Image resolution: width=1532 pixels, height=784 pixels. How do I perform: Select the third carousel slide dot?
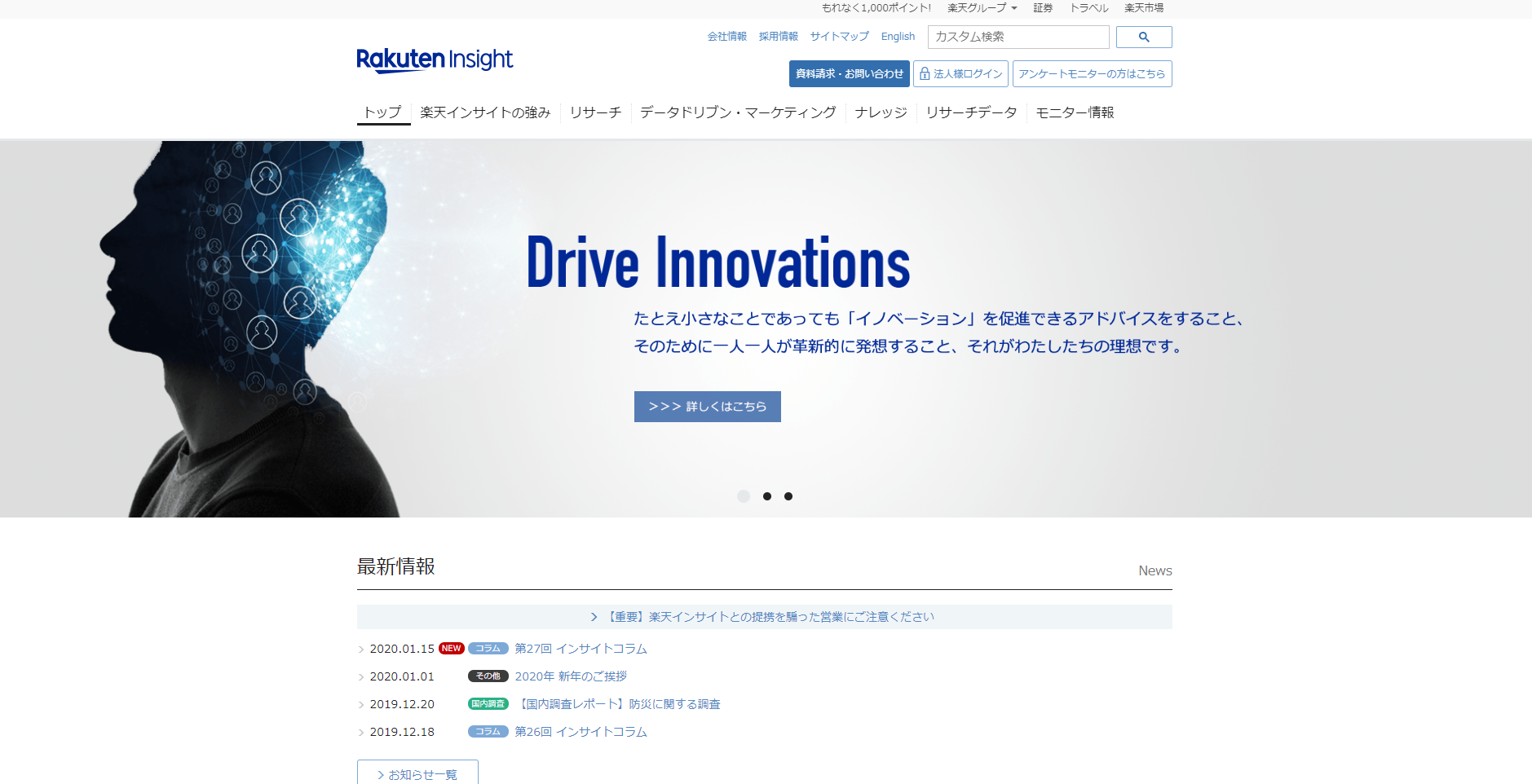pyautogui.click(x=788, y=496)
